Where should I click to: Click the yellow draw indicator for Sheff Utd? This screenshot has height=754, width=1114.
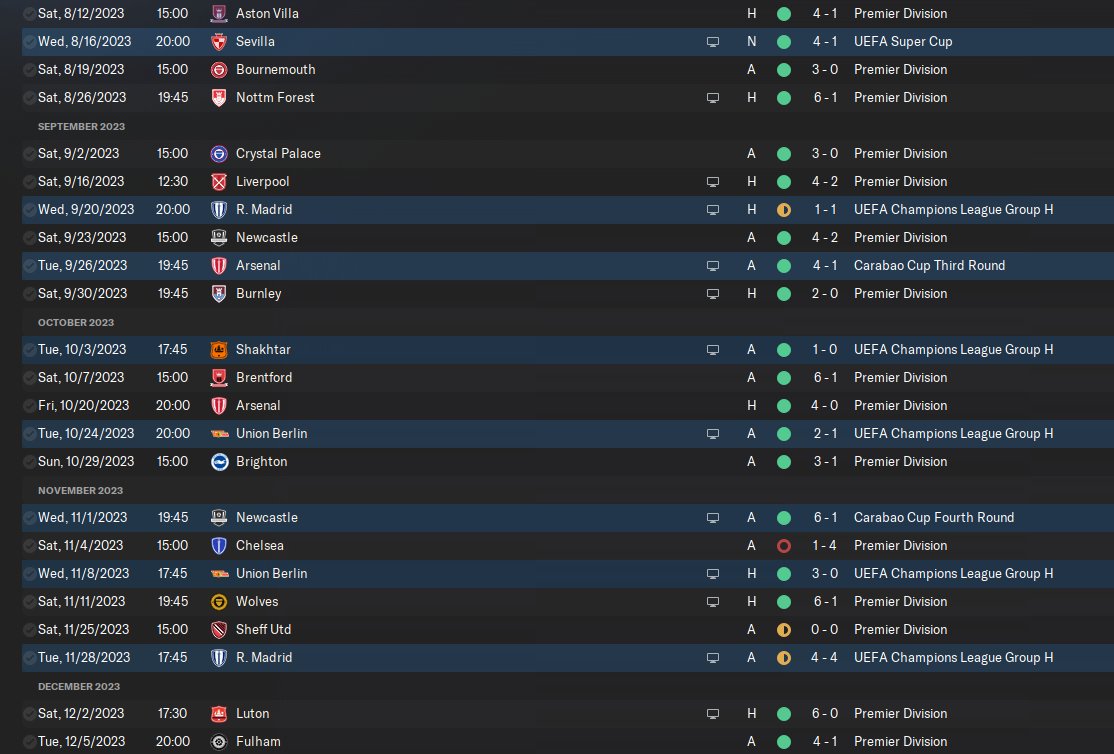point(784,630)
